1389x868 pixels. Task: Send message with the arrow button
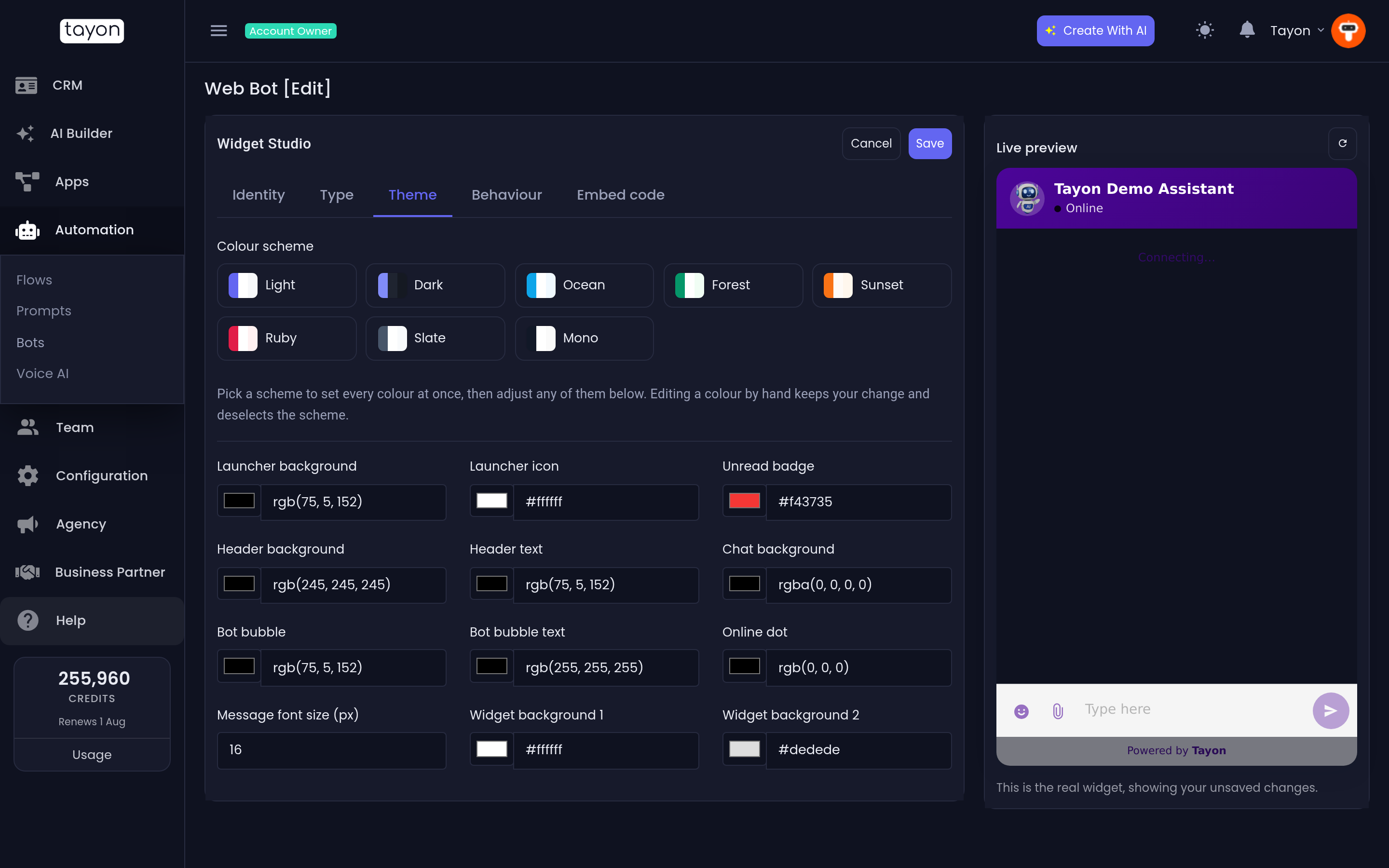click(1331, 711)
